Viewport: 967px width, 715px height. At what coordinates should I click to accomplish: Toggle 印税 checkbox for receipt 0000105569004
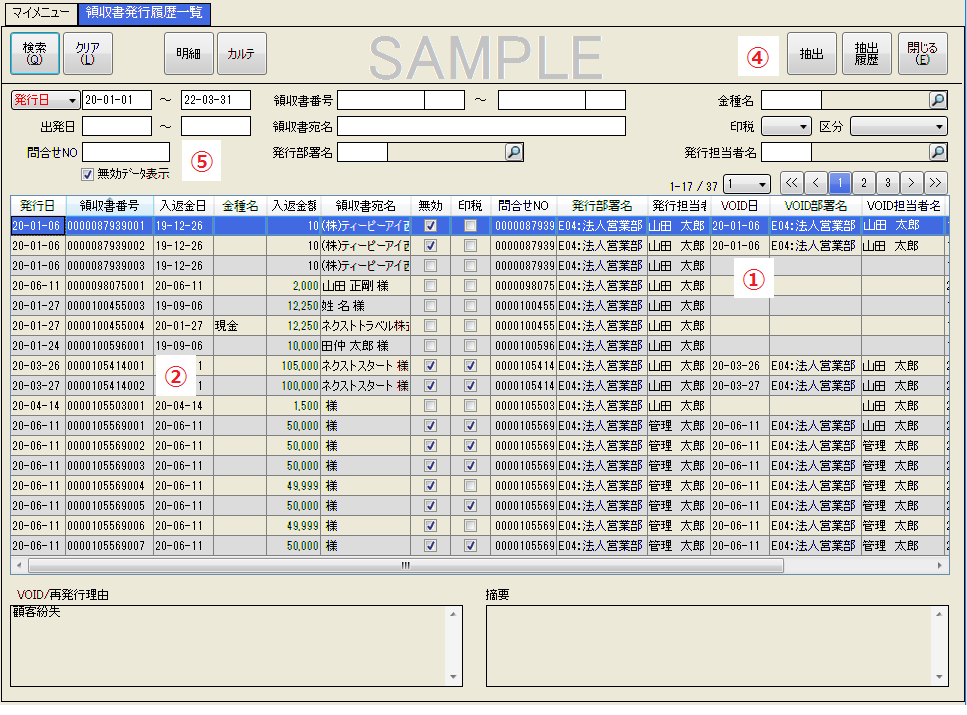coord(470,486)
